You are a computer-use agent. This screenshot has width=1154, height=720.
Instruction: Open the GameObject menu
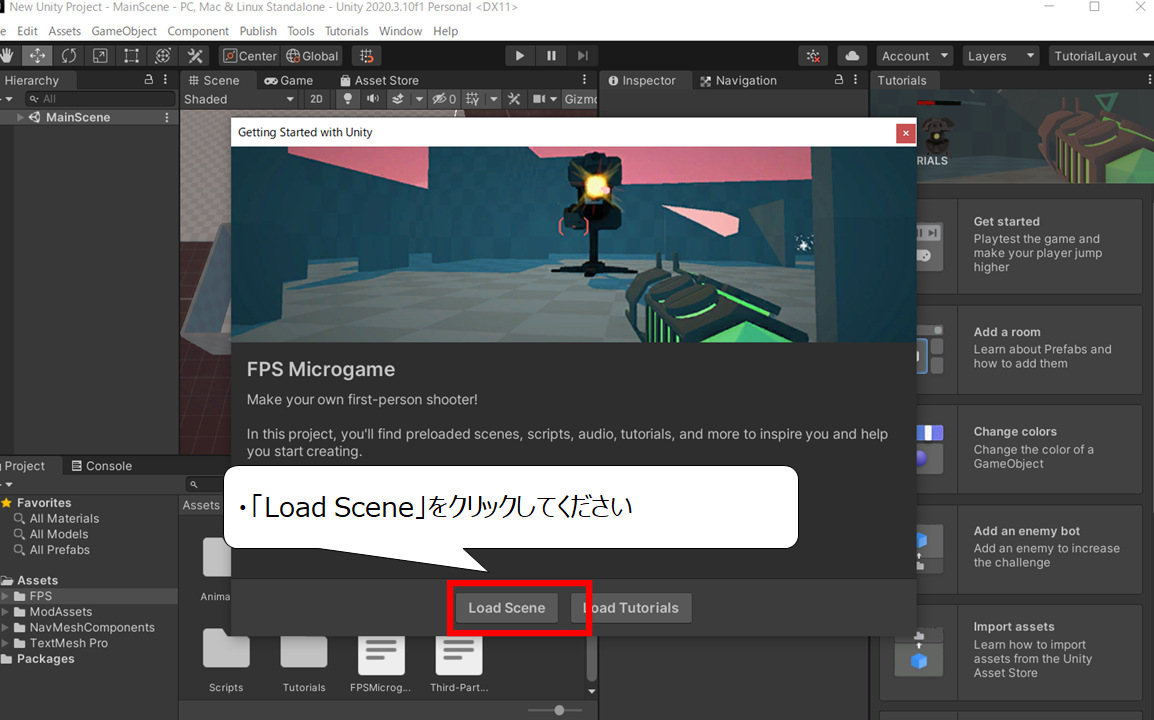(x=124, y=31)
